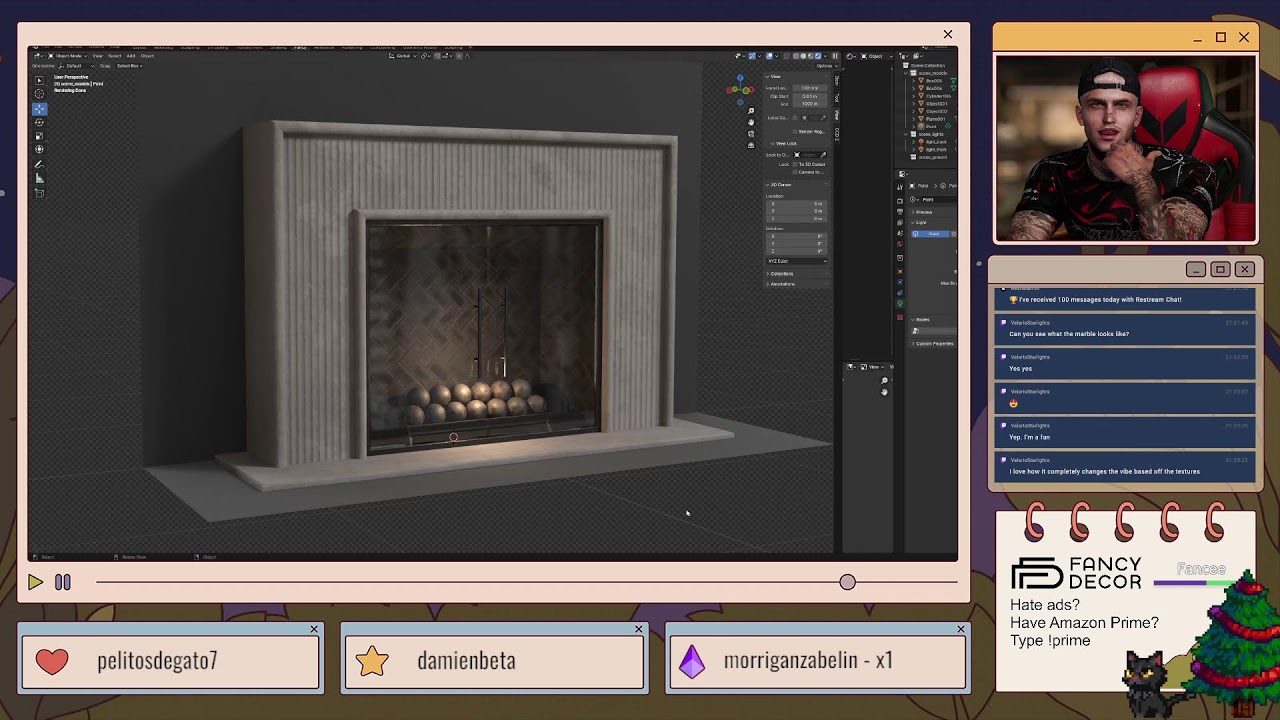
Task: Select scene_ground collection in outliner
Action: point(932,157)
